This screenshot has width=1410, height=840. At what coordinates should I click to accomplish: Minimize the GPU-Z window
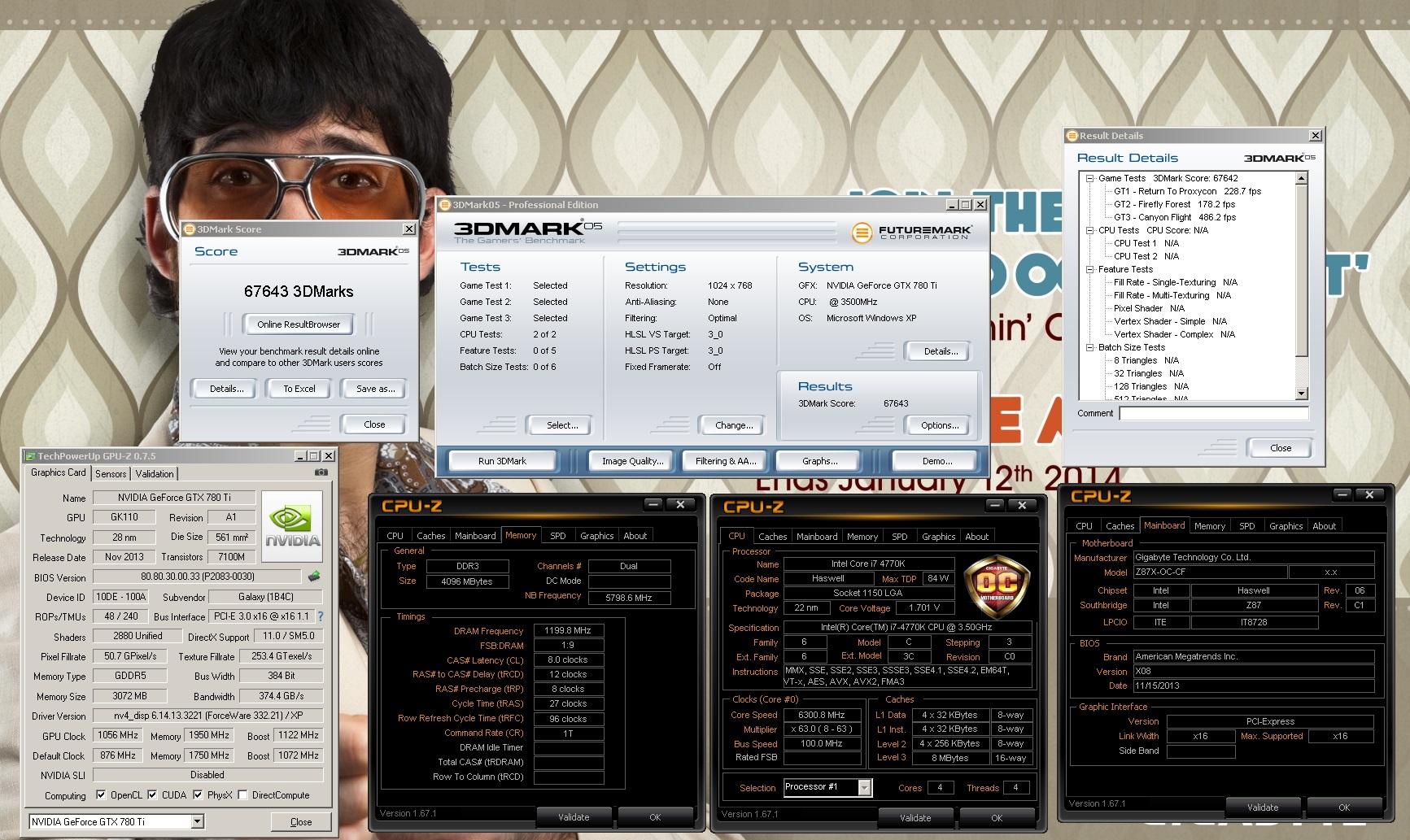click(x=299, y=456)
